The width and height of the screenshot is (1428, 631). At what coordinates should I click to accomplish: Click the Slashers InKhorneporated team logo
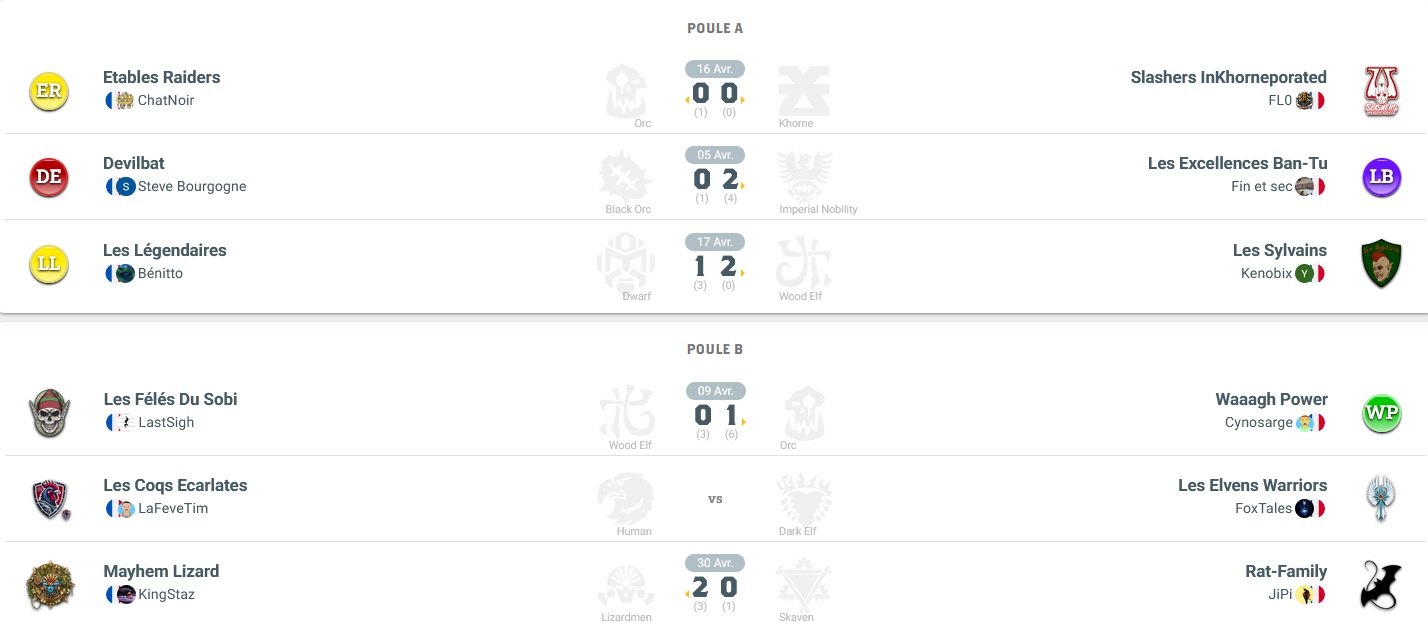click(x=1381, y=91)
